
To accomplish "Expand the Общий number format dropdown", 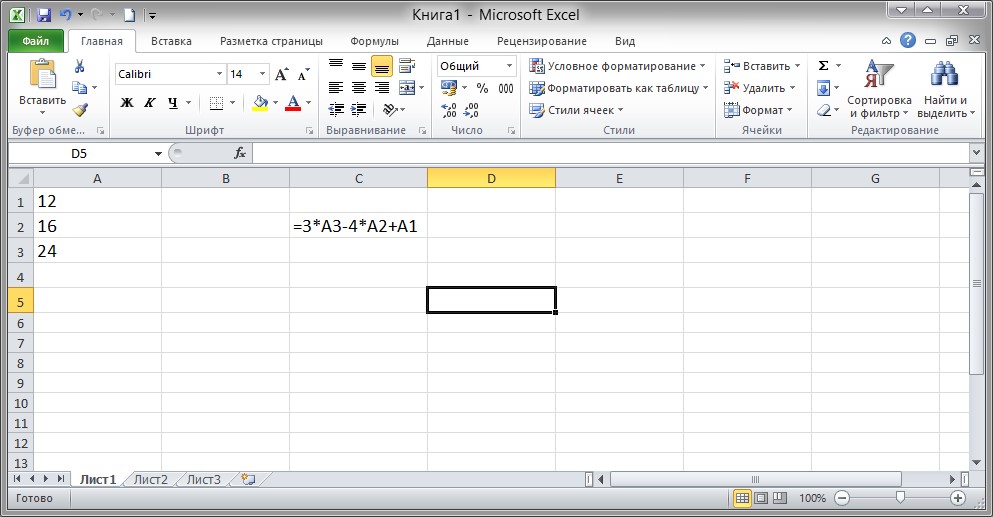I will [x=509, y=66].
